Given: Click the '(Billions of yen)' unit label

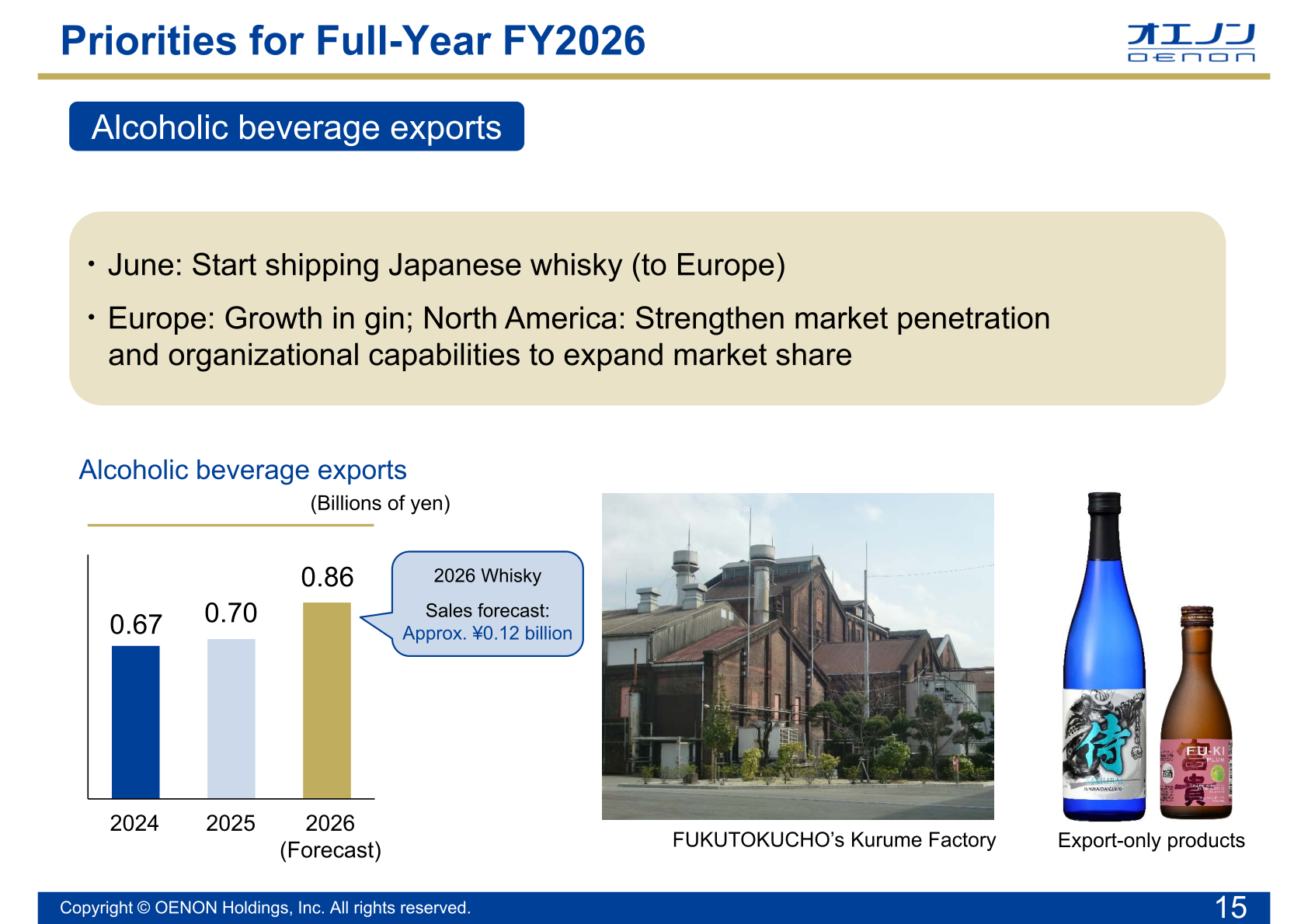Looking at the screenshot, I should tap(380, 503).
